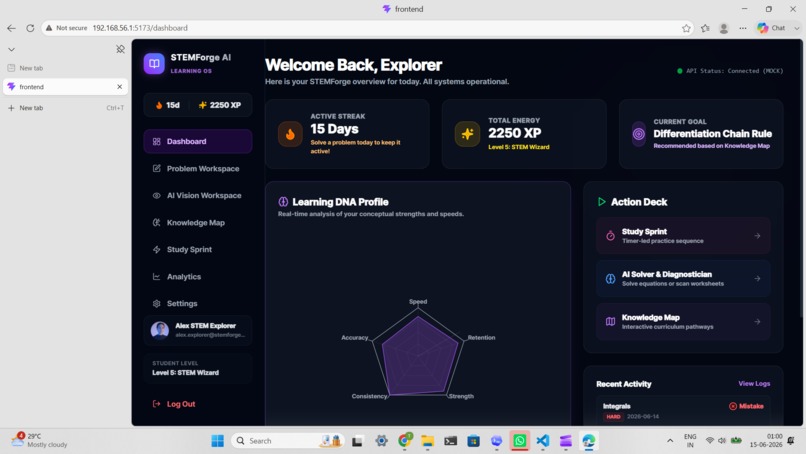Click the Mistake label on Integrals activity
Image resolution: width=806 pixels, height=454 pixels.
[746, 406]
